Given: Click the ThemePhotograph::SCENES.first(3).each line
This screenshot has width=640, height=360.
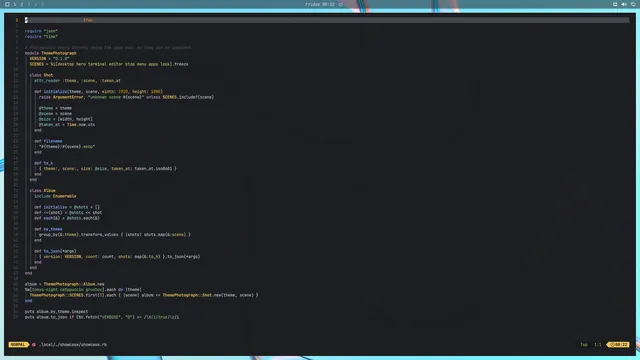Looking at the screenshot, I should point(144,295).
